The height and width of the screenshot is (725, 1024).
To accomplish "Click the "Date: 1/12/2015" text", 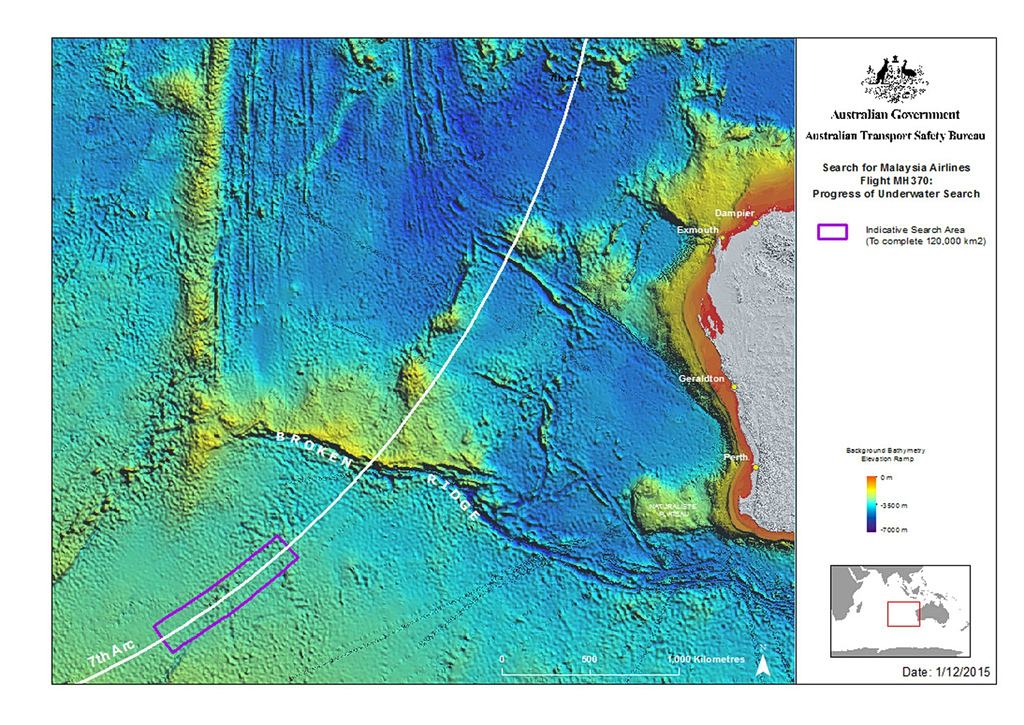I will click(x=946, y=672).
